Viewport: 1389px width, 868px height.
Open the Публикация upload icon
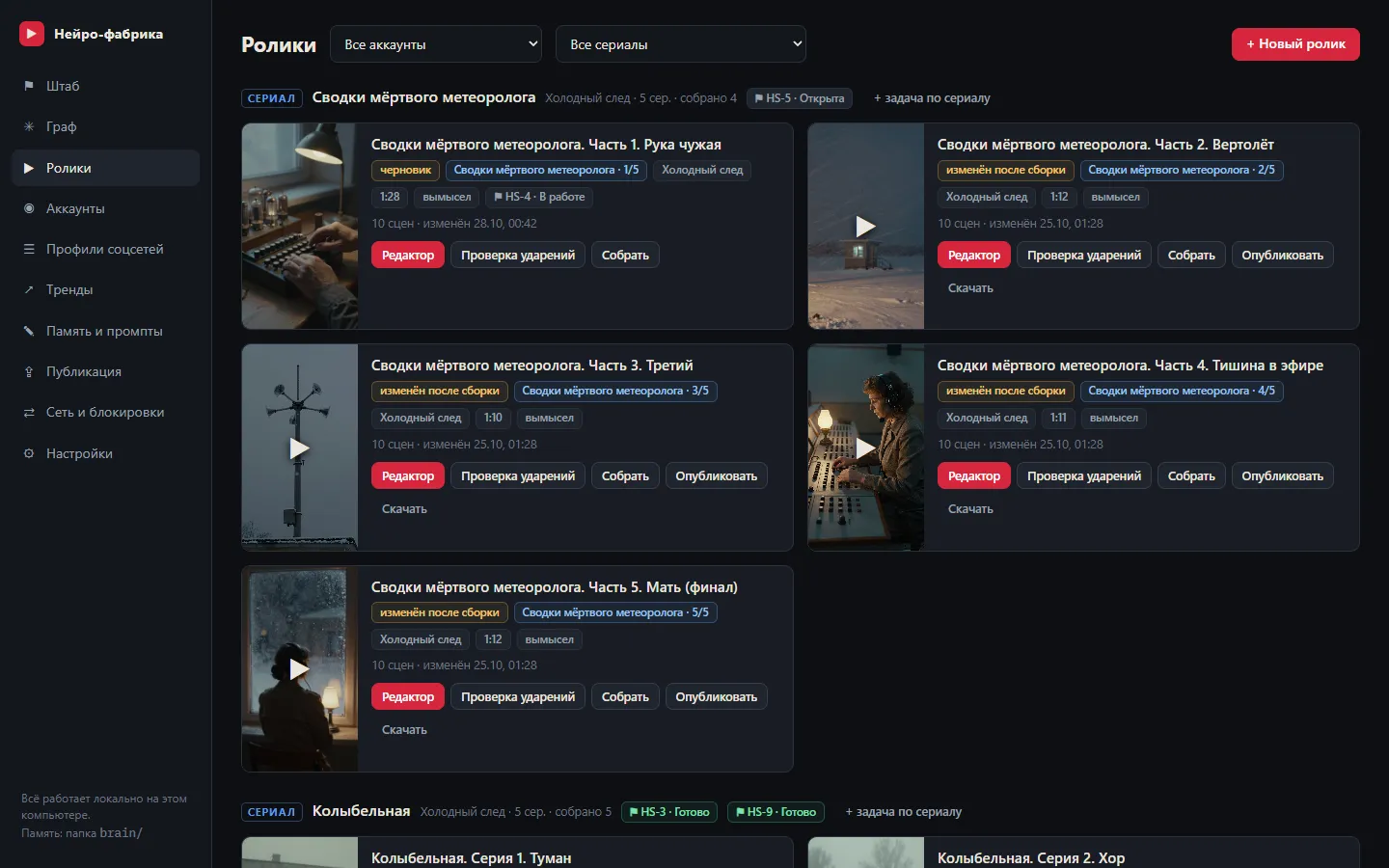coord(29,371)
